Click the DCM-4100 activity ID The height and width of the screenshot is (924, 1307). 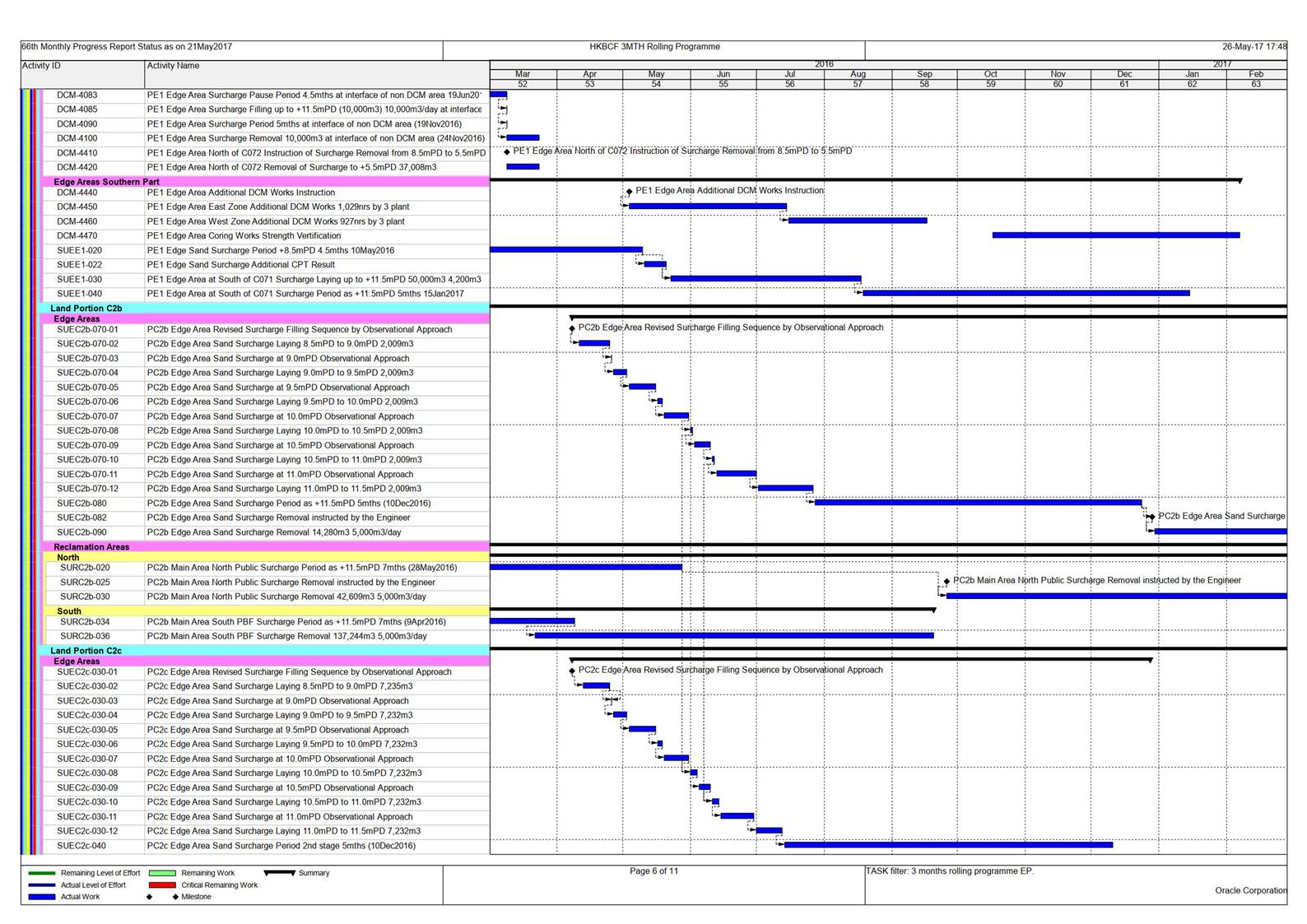pyautogui.click(x=77, y=138)
